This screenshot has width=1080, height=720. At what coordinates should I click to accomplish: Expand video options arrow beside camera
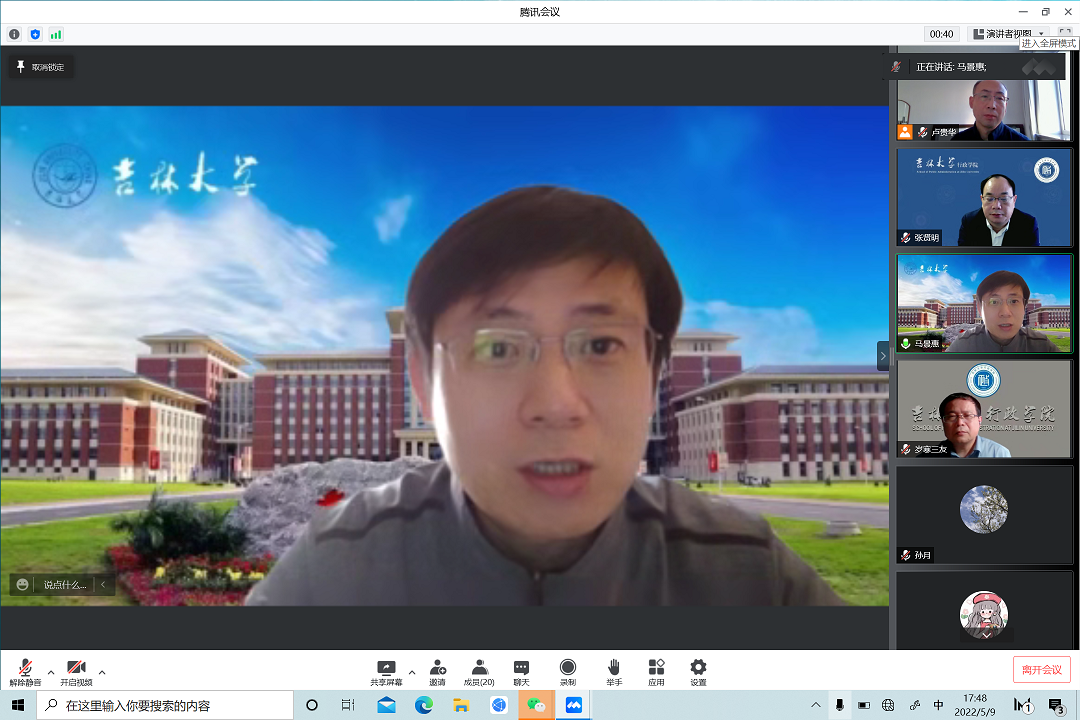[x=102, y=671]
